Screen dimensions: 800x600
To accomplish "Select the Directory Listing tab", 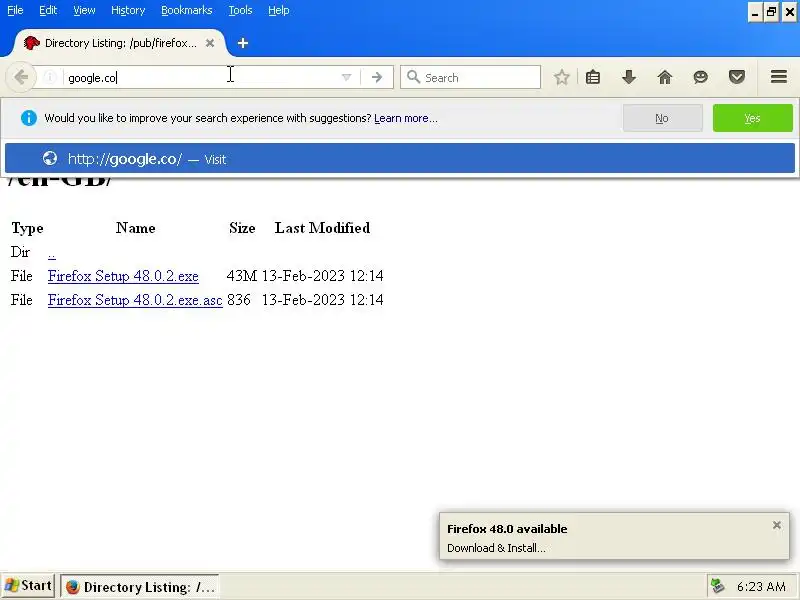I will [x=120, y=43].
